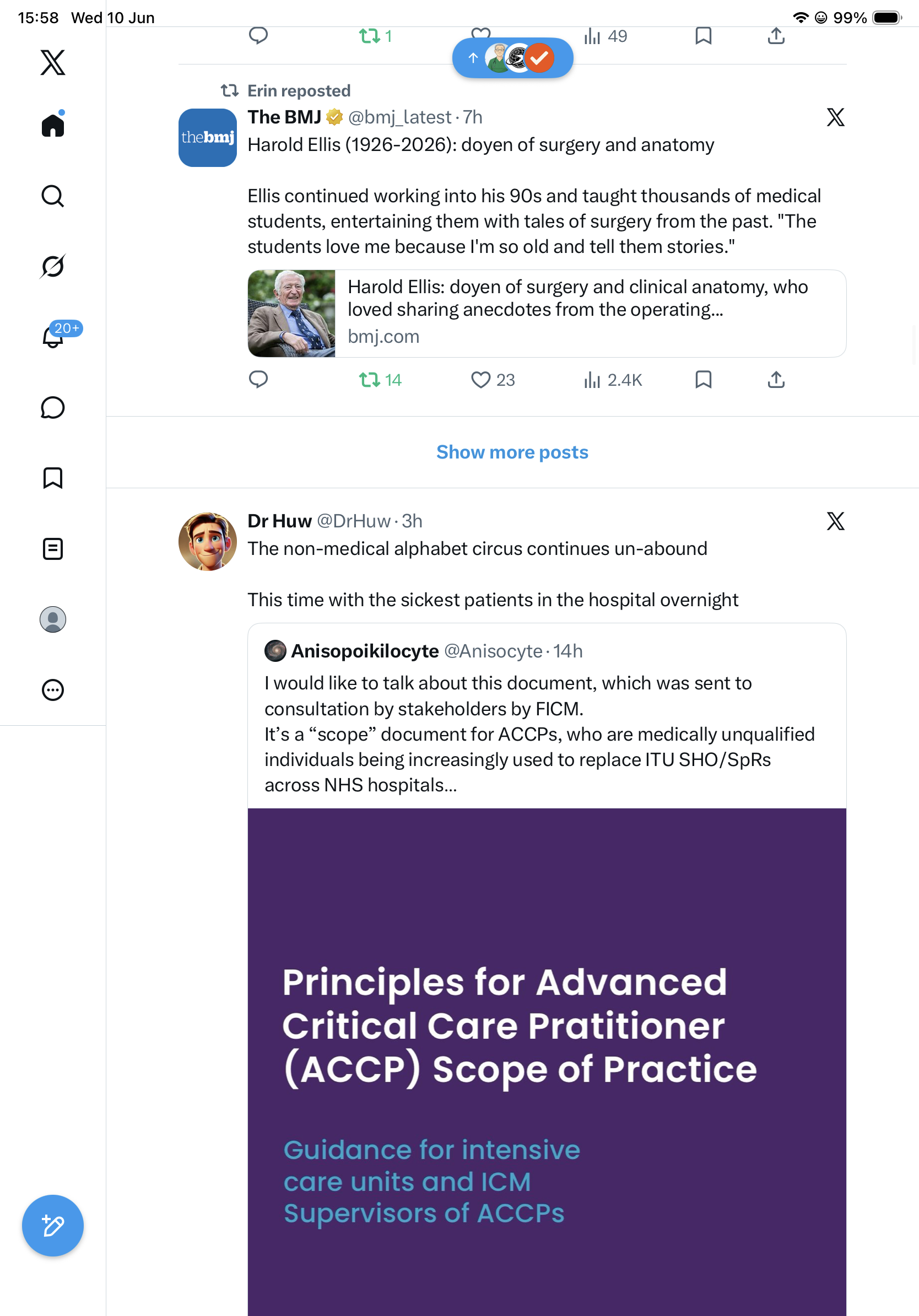This screenshot has width=919, height=1316.
Task: Open the Search page icon
Action: click(x=53, y=196)
